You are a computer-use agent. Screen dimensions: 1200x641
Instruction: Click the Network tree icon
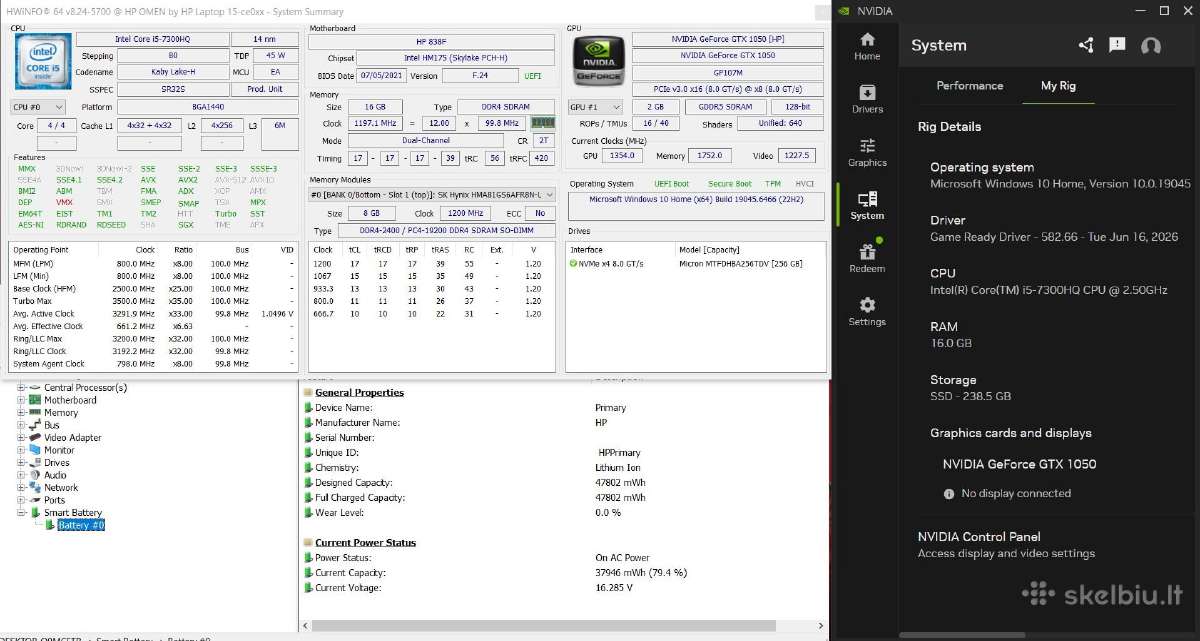pyautogui.click(x=35, y=488)
